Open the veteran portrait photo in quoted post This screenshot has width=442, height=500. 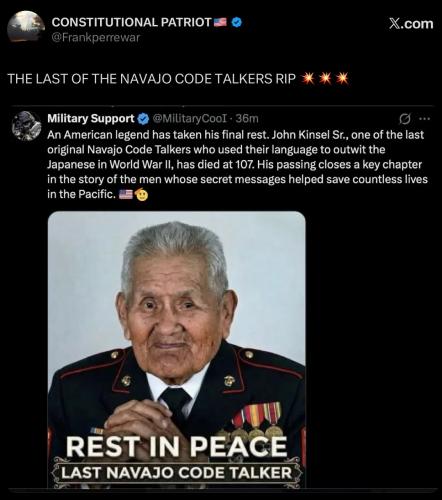[x=177, y=349]
